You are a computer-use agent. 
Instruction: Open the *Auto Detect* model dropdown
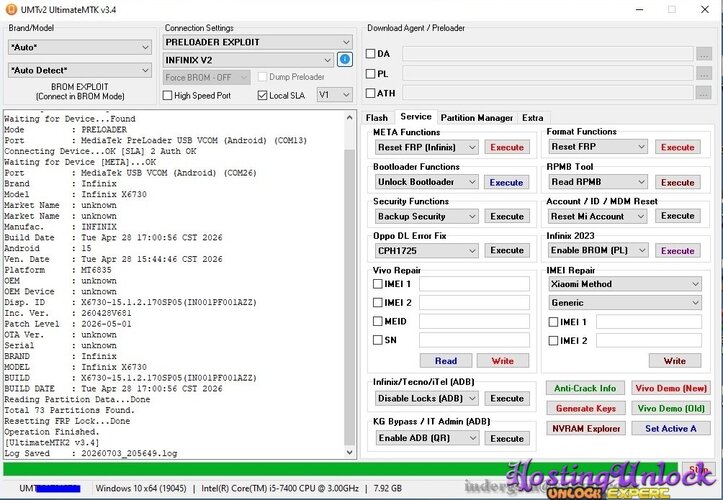tap(80, 70)
